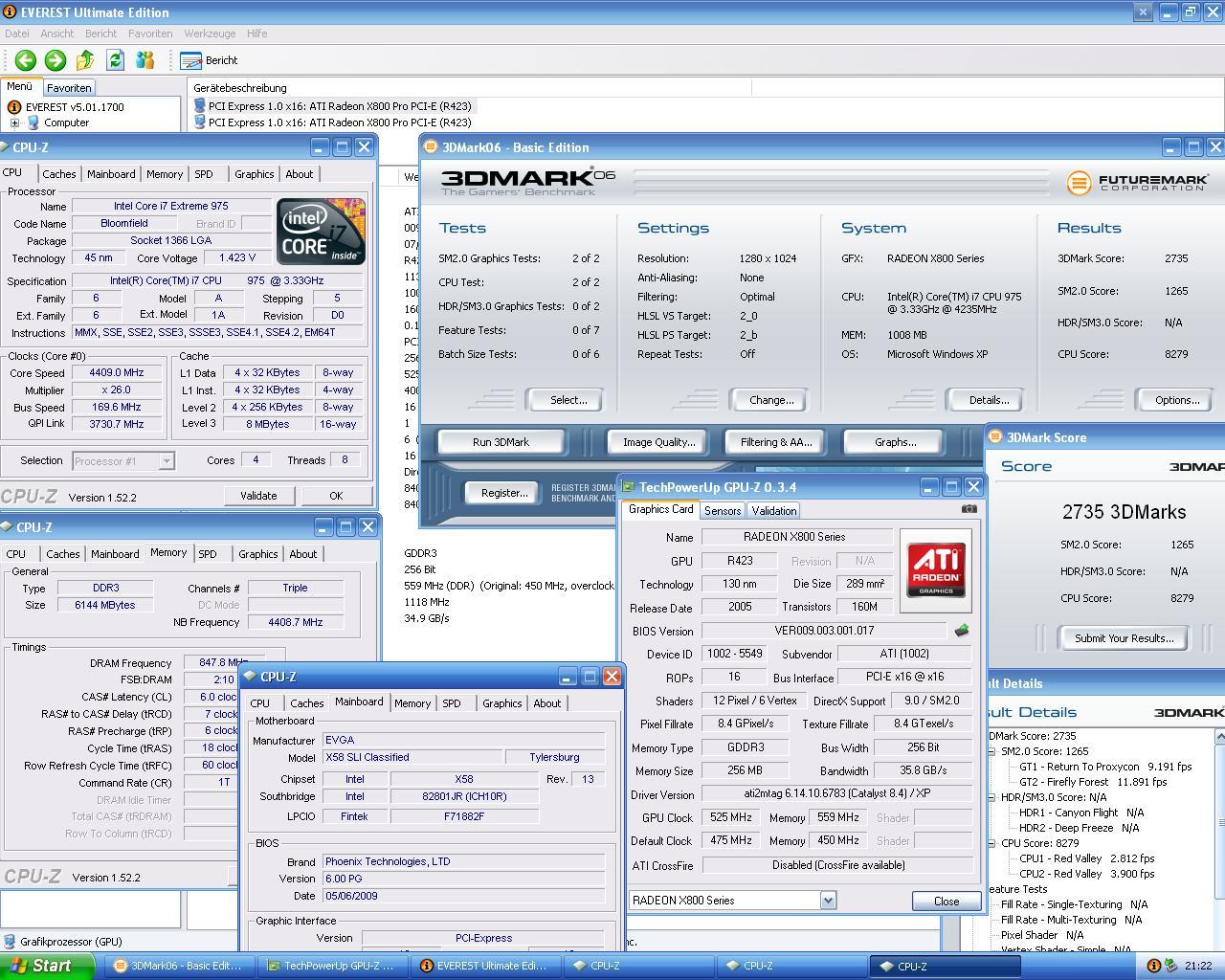Switch to Favoriten tab in EVEREST side panel
Screen dimensions: 1225x980
tap(69, 87)
